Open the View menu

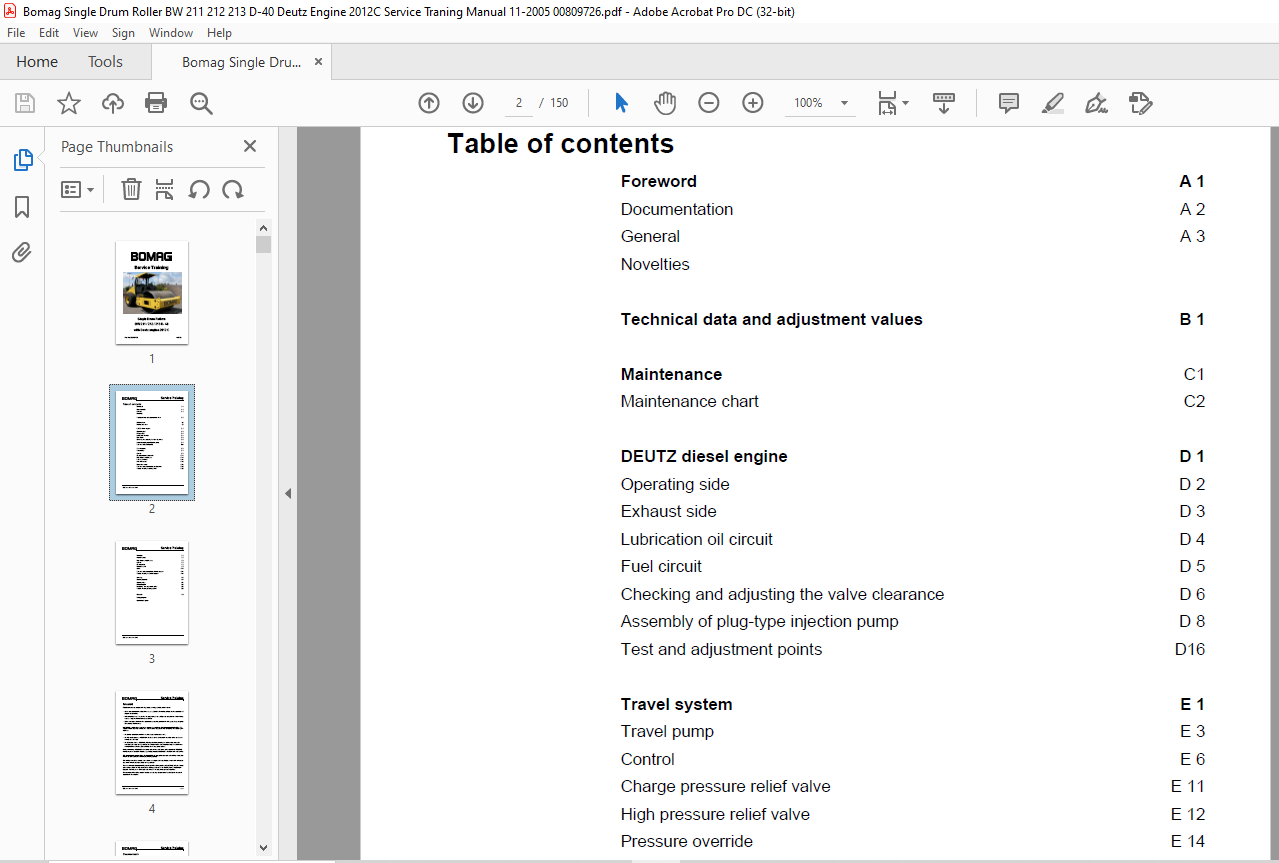tap(86, 33)
